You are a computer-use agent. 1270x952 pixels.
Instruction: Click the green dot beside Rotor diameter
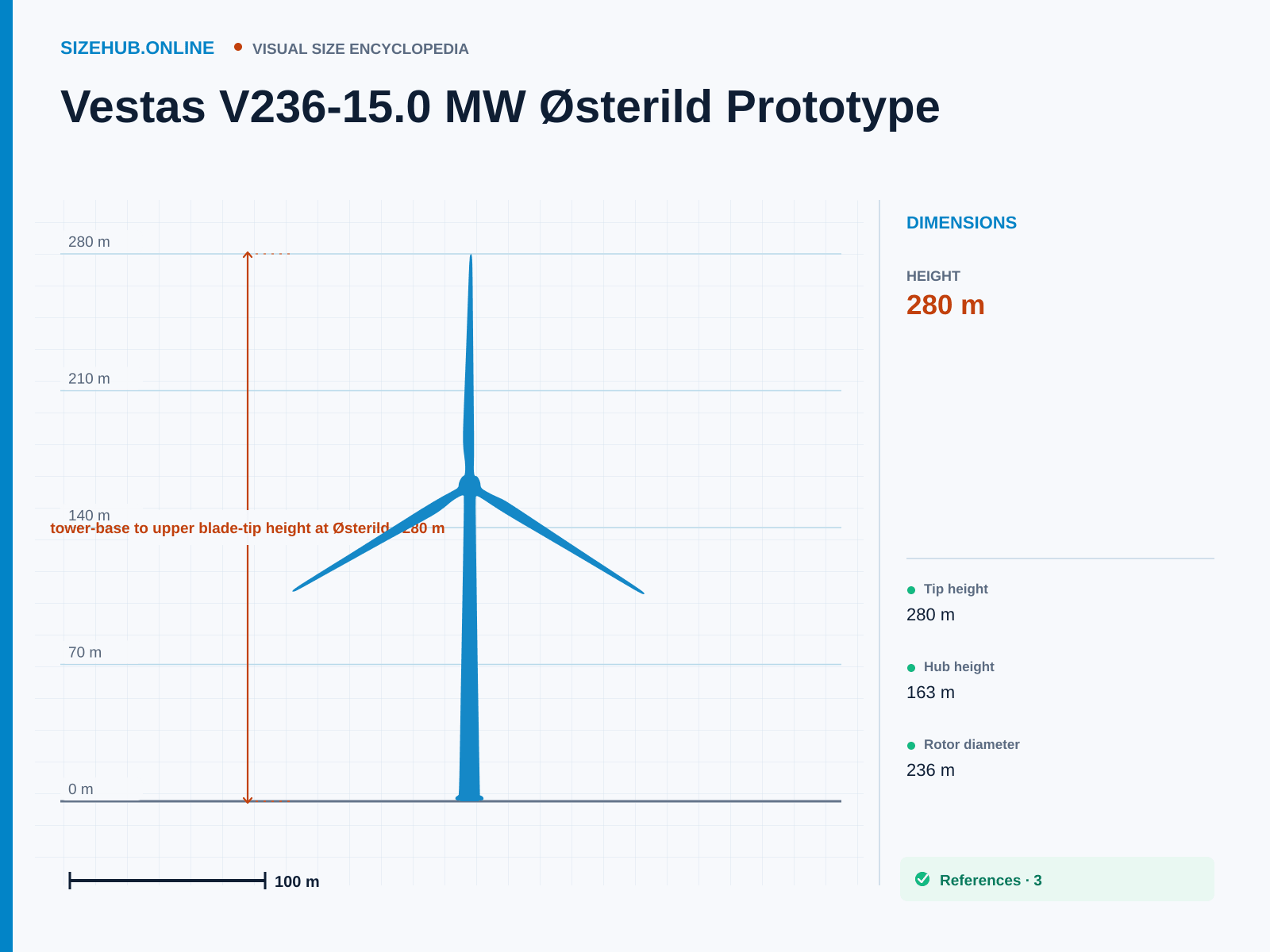tap(911, 746)
